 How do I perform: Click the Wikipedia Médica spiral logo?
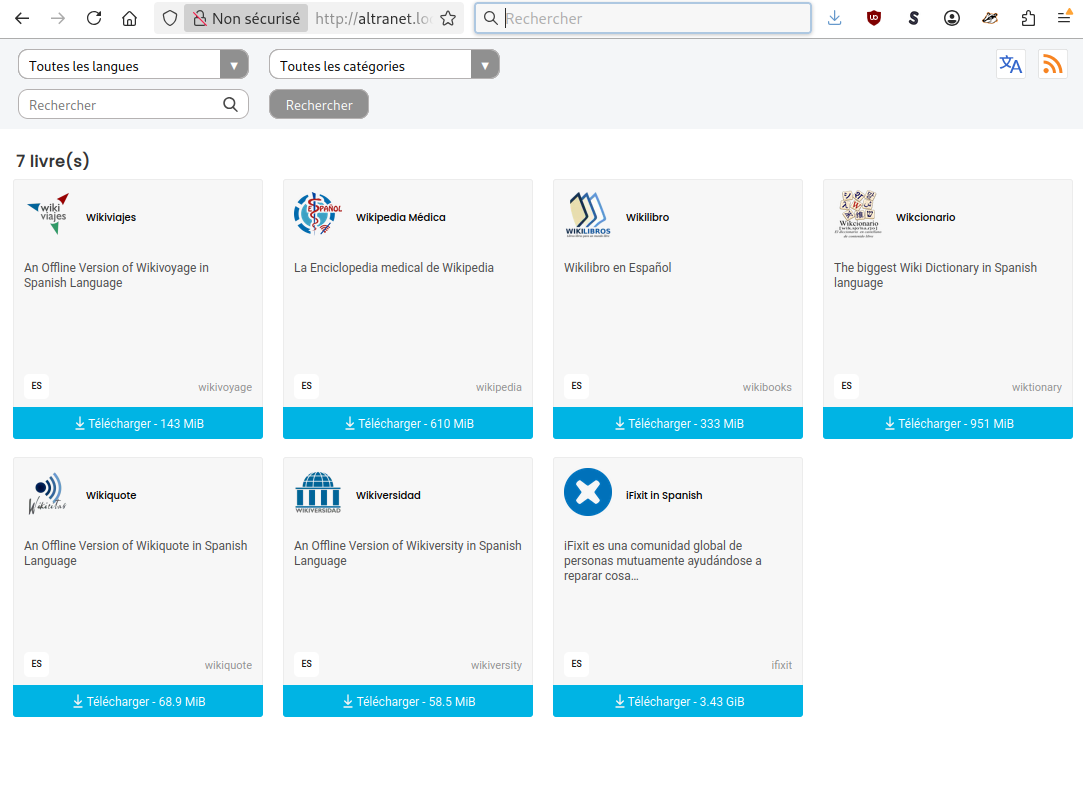pos(316,213)
